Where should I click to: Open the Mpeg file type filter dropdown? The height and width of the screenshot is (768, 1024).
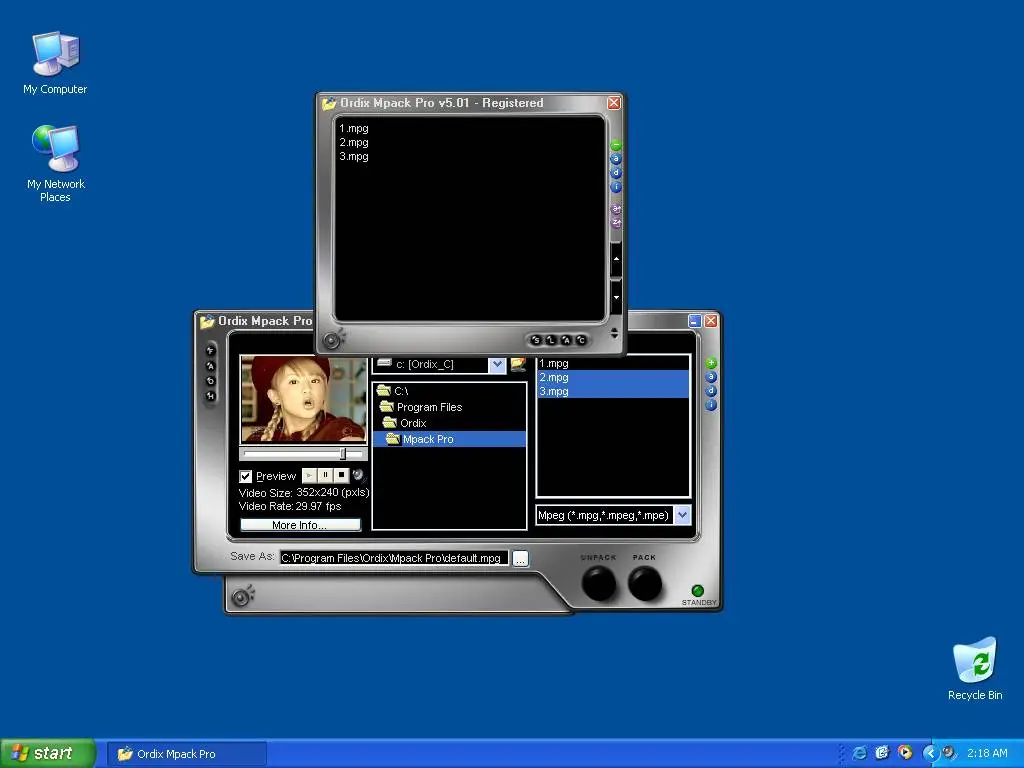click(x=682, y=515)
